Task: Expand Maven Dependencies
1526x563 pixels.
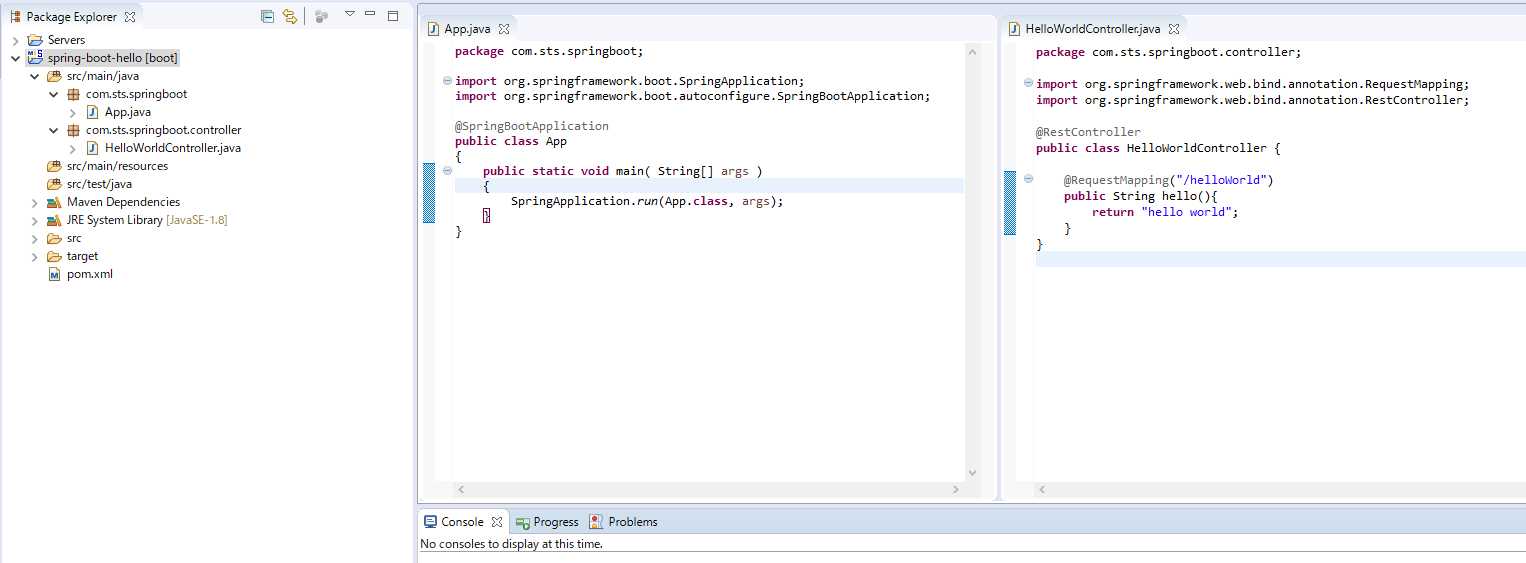Action: pos(34,202)
